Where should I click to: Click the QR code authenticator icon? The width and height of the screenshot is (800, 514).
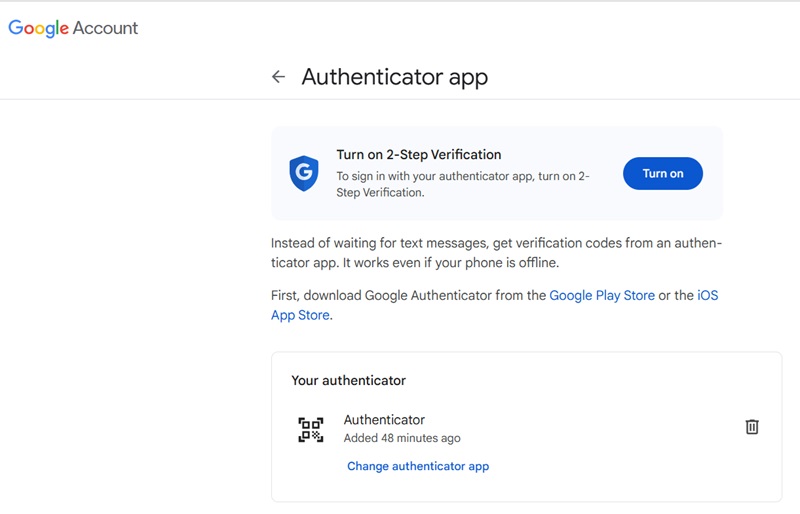(x=311, y=430)
